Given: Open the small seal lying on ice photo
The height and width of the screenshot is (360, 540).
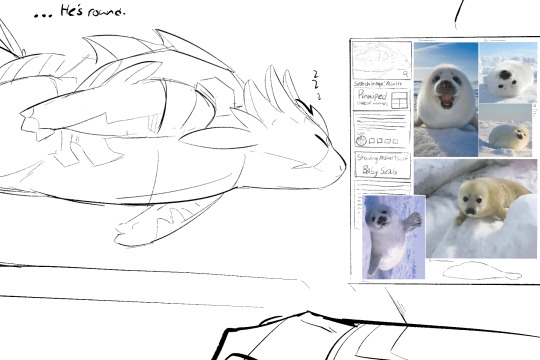Looking at the screenshot, I should tap(505, 131).
